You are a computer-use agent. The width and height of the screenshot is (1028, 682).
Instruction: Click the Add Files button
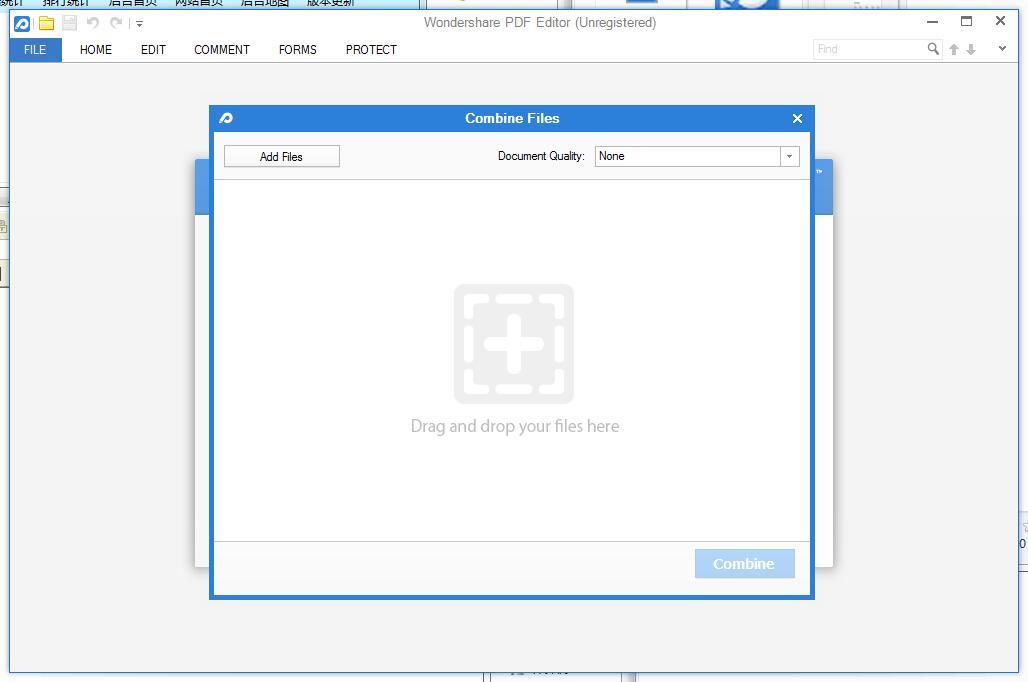tap(282, 156)
